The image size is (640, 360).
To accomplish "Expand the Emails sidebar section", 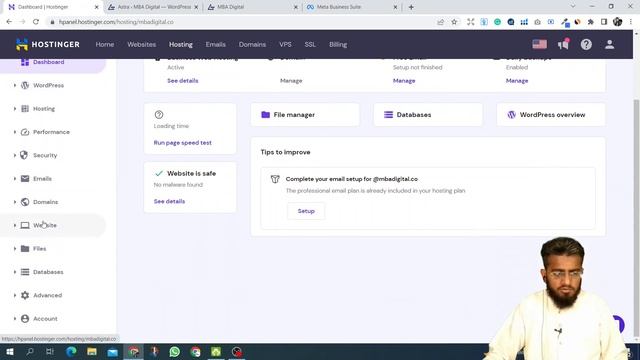I will pyautogui.click(x=15, y=178).
